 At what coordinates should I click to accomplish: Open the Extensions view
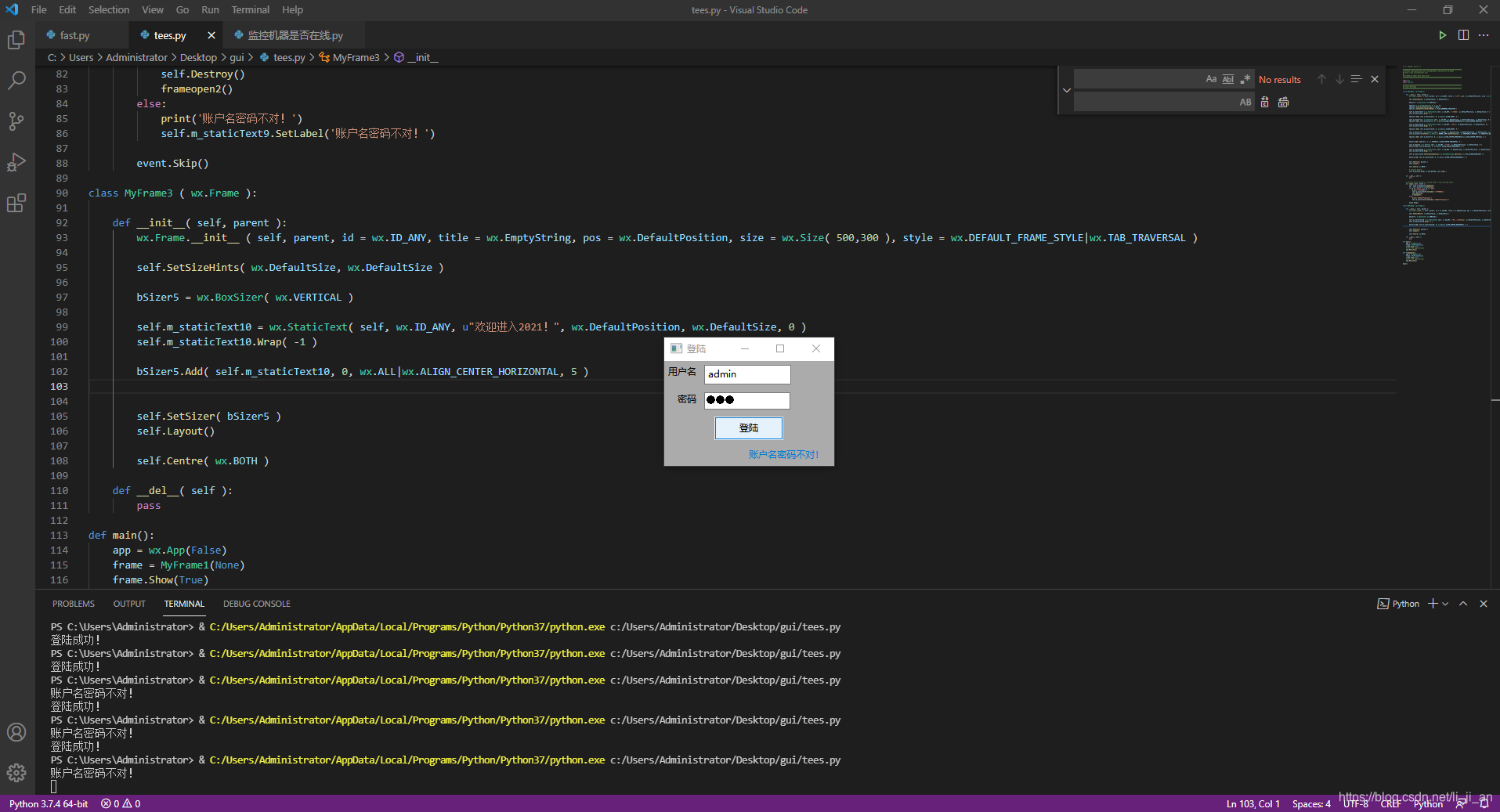tap(16, 203)
